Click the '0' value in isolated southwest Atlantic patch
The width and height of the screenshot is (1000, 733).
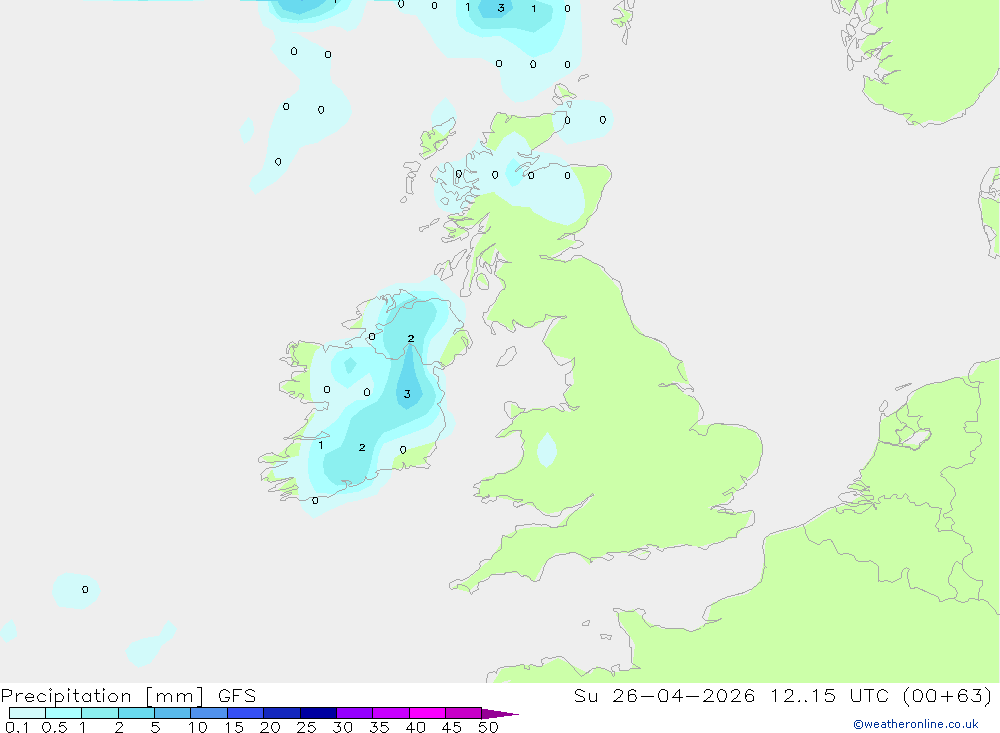85,589
